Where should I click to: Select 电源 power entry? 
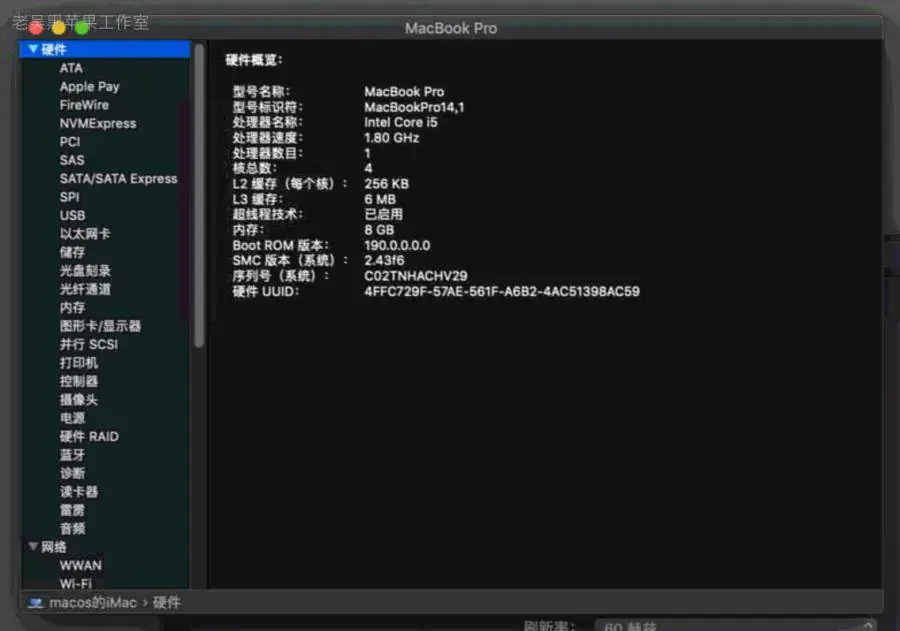[72, 418]
